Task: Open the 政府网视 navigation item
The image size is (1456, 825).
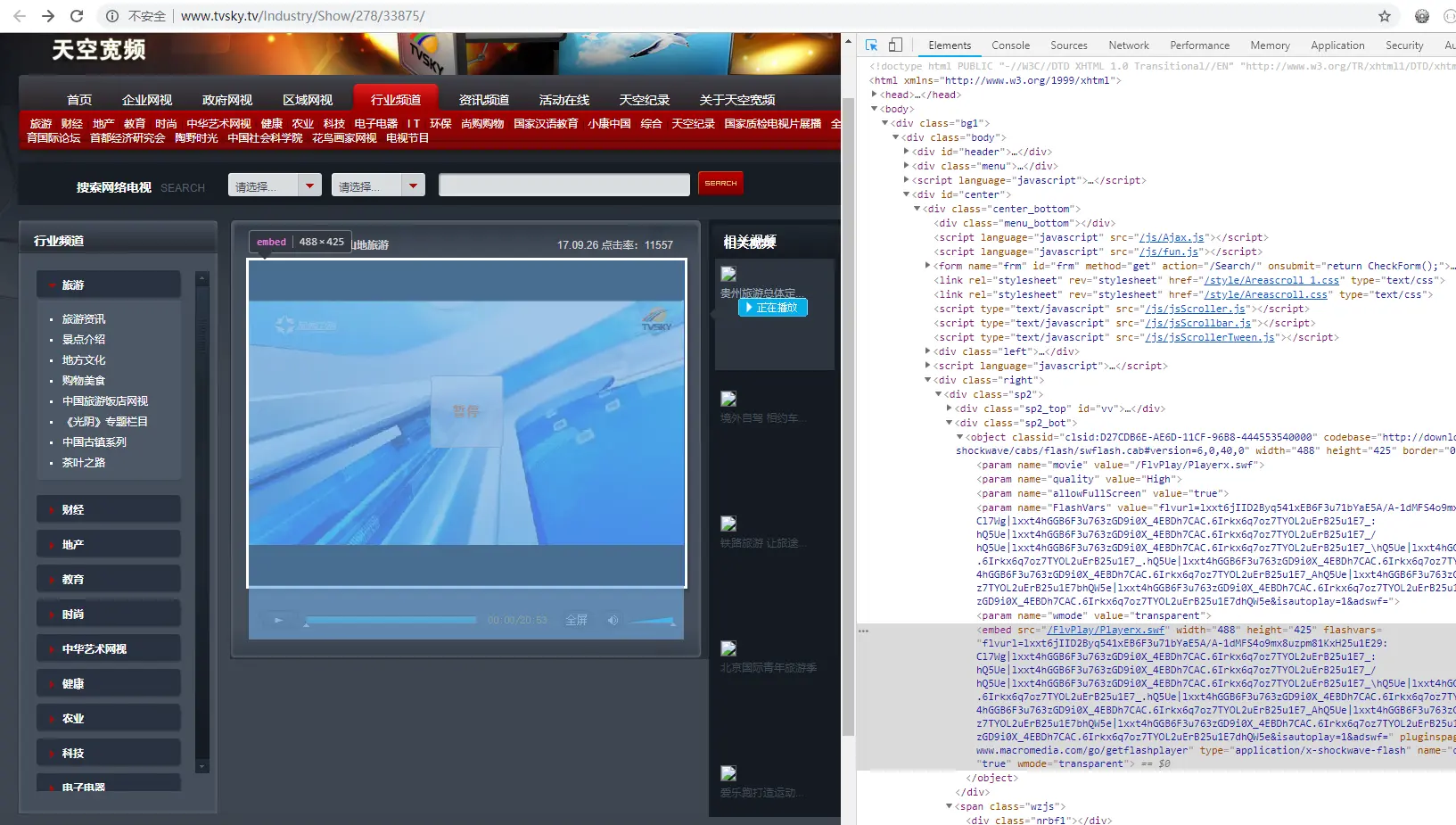Action: [227, 100]
